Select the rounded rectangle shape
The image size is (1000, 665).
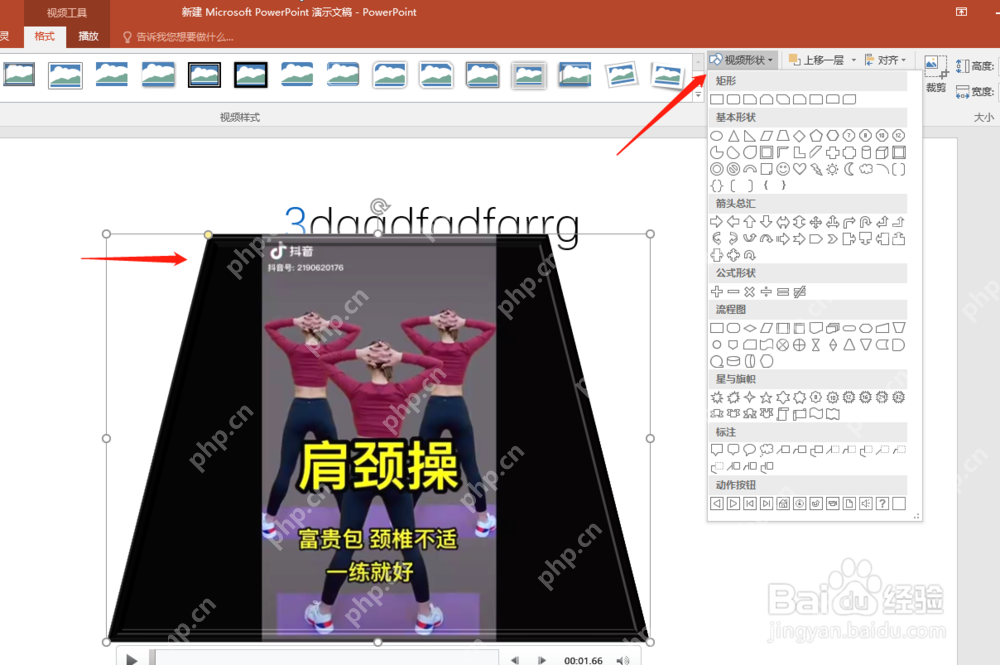733,99
